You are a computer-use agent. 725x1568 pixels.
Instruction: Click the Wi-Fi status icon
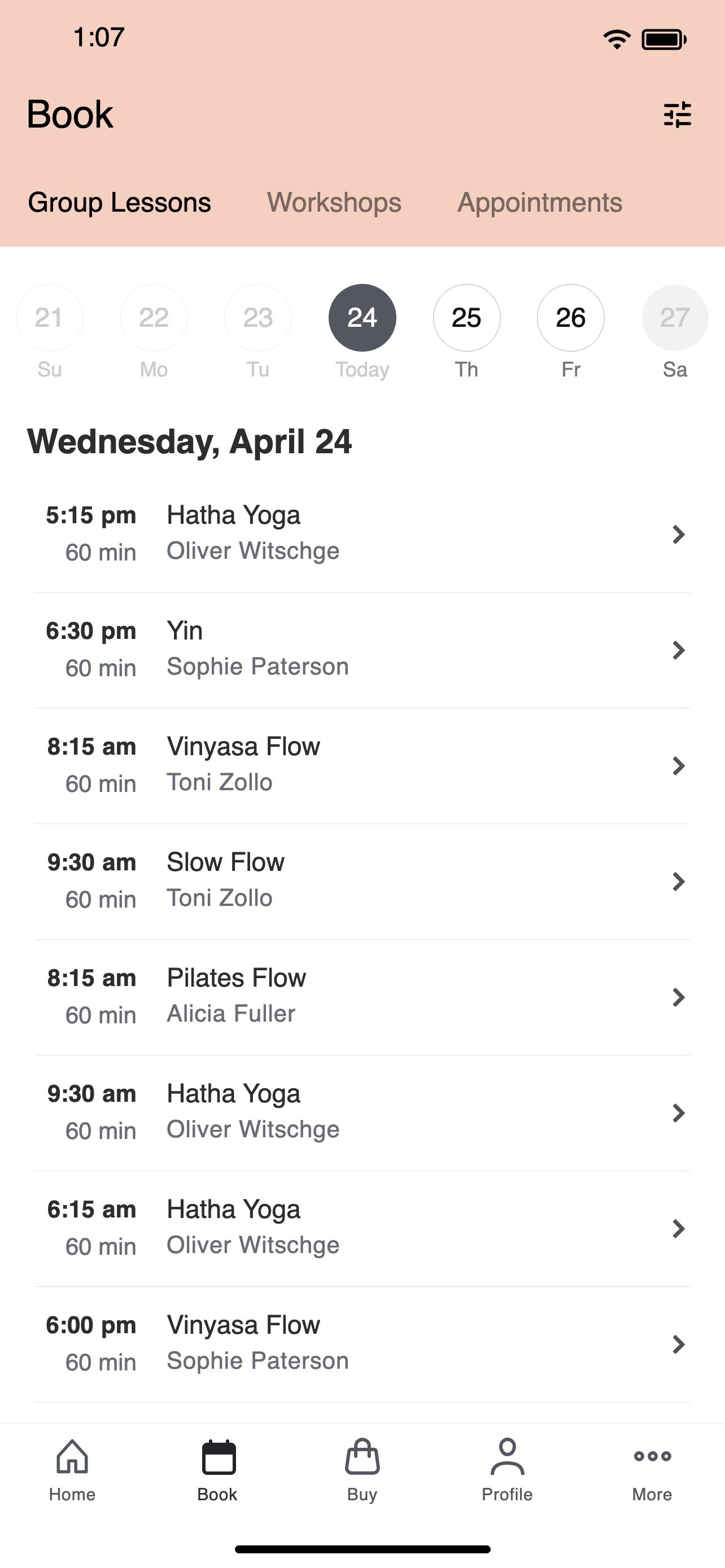(x=616, y=40)
